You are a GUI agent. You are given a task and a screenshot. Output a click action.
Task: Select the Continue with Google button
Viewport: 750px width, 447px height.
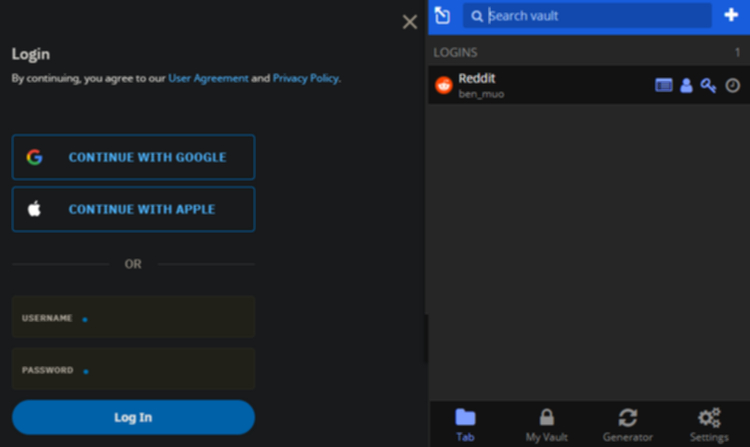coord(133,157)
